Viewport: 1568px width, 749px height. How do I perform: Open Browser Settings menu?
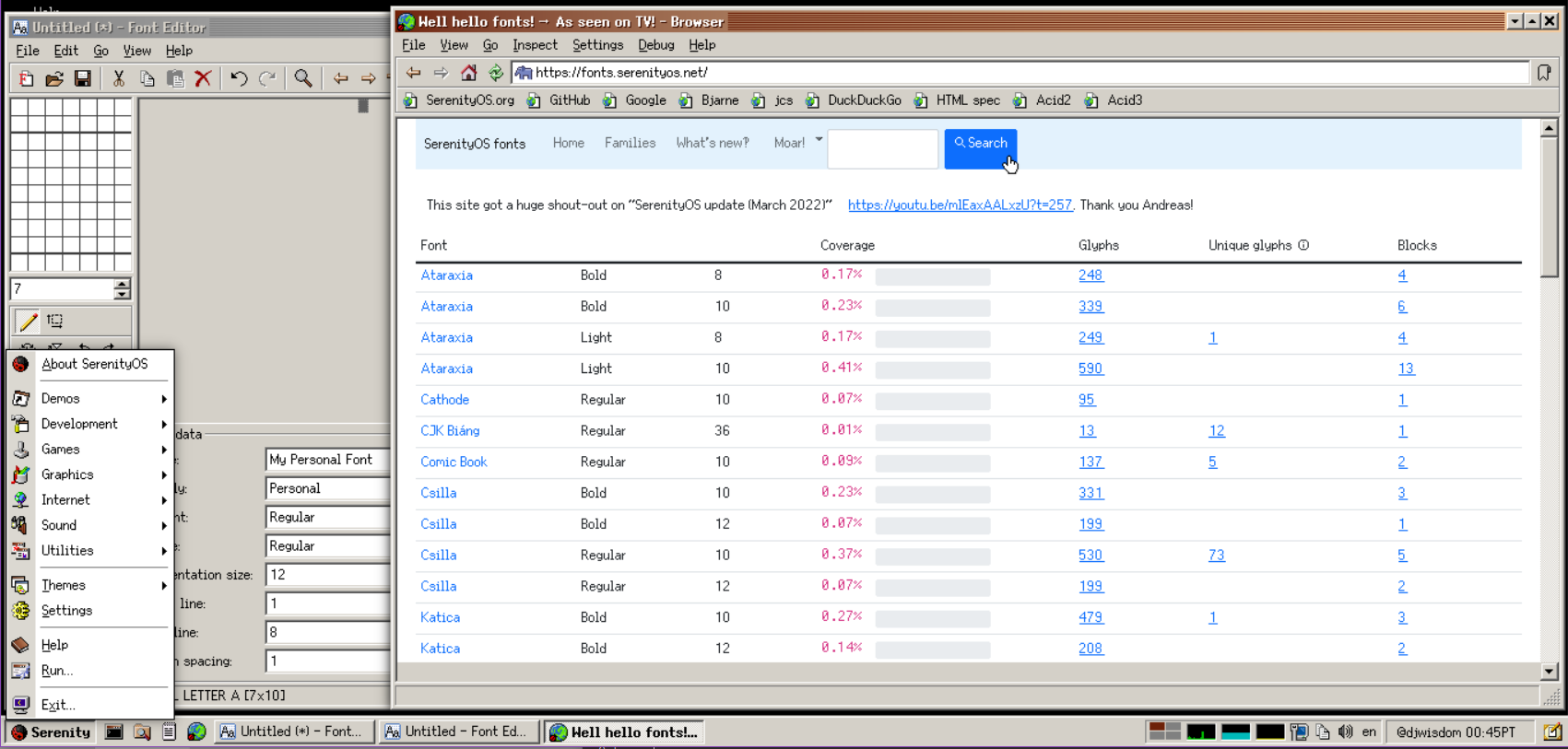coord(597,45)
